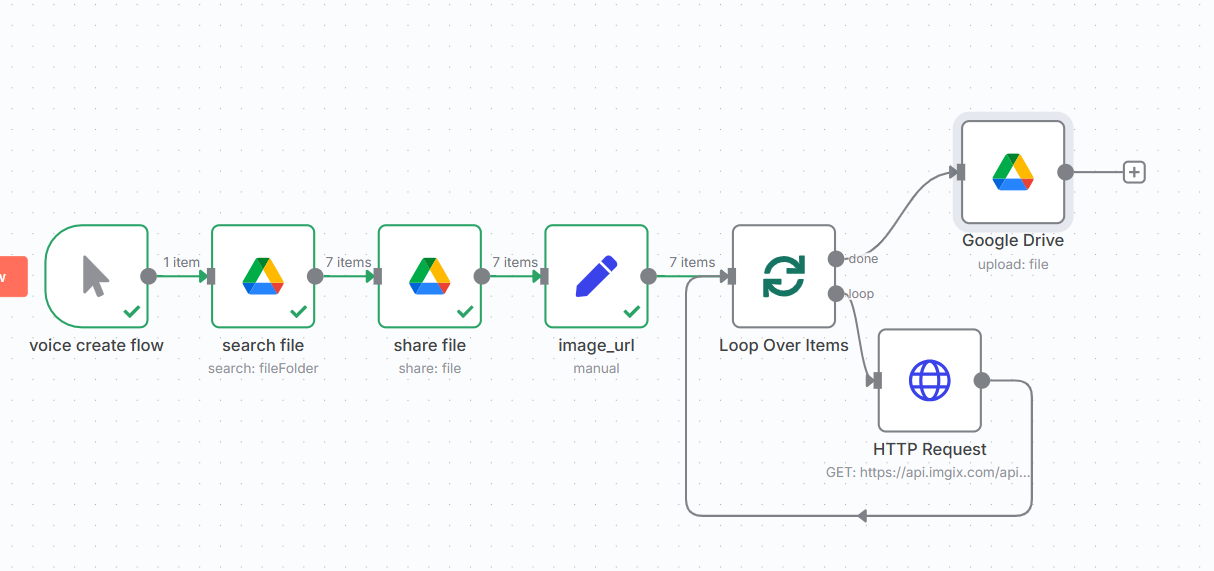Add node after Google Drive plus button
The height and width of the screenshot is (571, 1214).
pos(1134,172)
